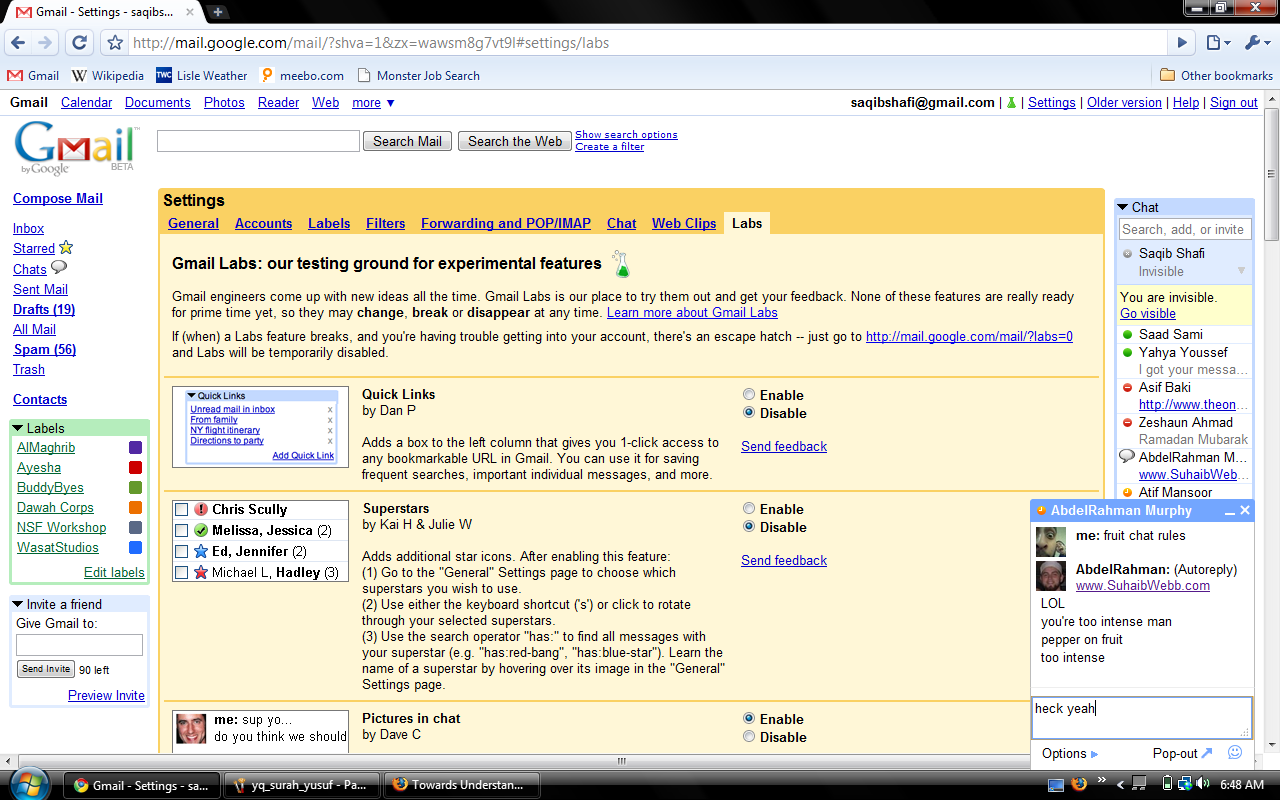The image size is (1280, 800).
Task: Bookmark page with the star icon
Action: pos(115,43)
